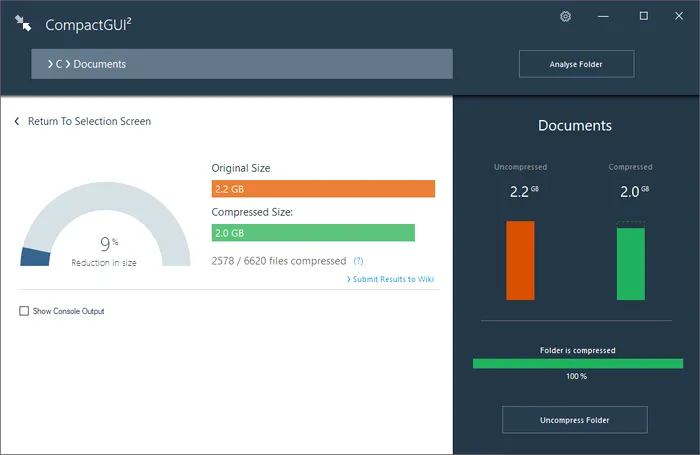This screenshot has width=700, height=455.
Task: Maximize the CompactGUI window
Action: click(643, 17)
